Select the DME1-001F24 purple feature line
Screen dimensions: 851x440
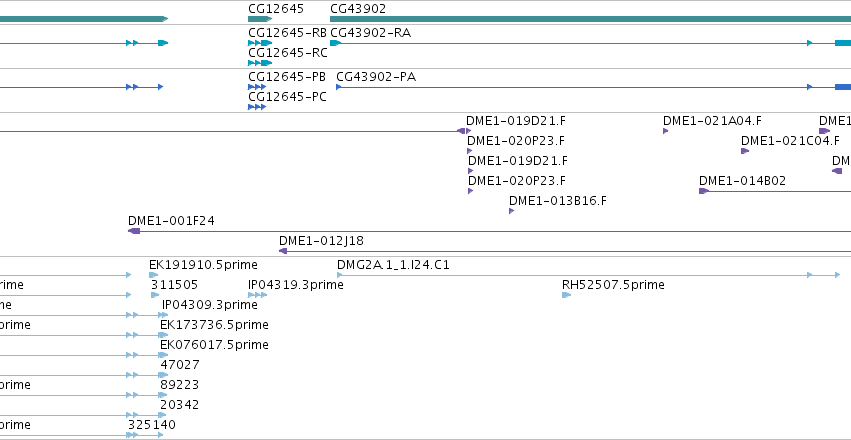490,231
